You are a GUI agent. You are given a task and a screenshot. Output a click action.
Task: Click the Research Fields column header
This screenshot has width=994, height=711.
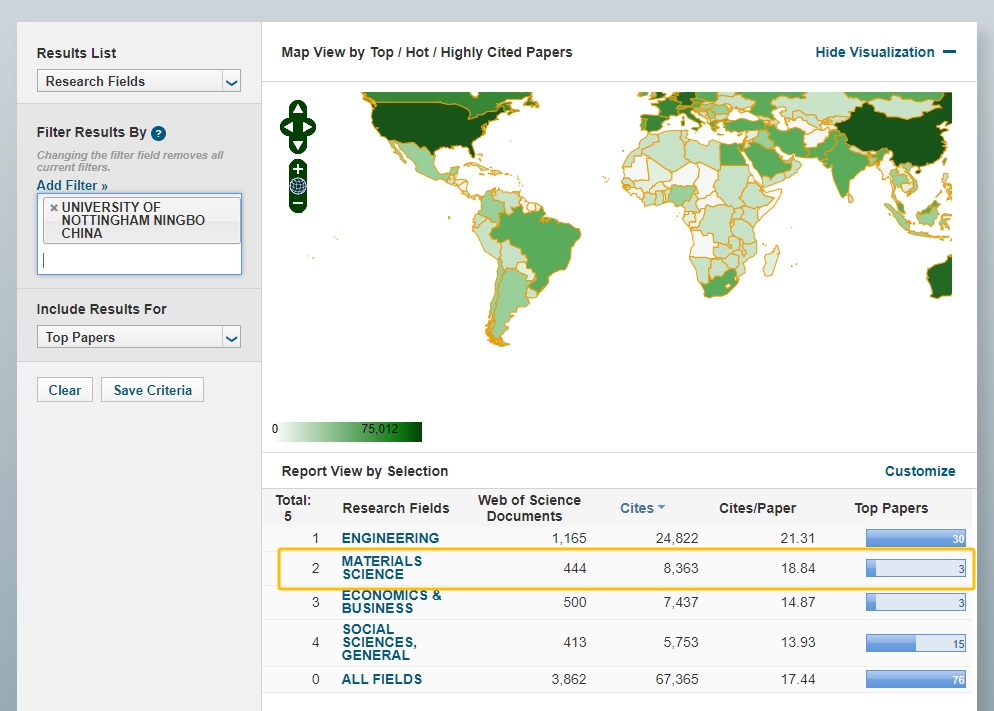pyautogui.click(x=396, y=508)
